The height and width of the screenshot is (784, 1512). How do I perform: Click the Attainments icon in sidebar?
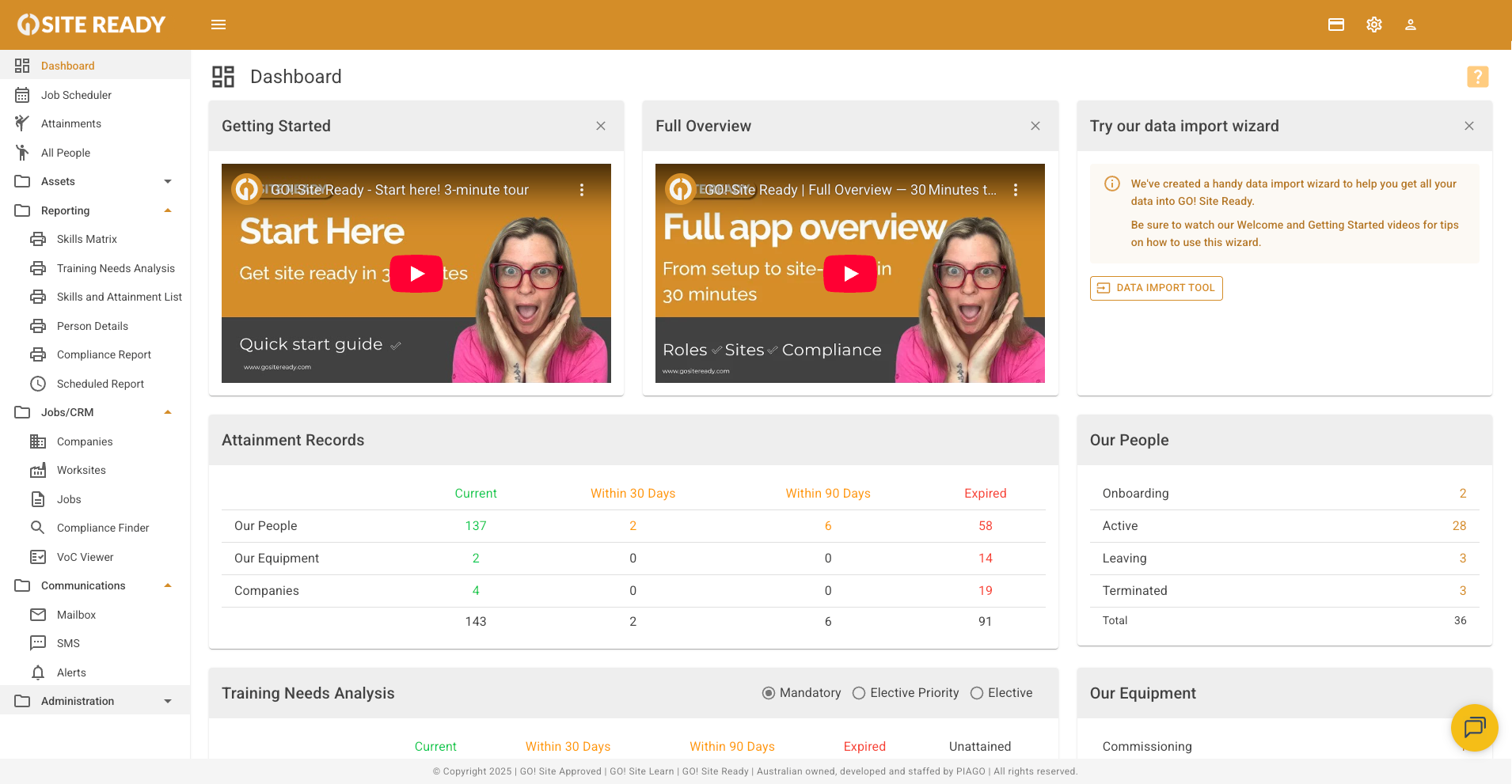point(22,123)
